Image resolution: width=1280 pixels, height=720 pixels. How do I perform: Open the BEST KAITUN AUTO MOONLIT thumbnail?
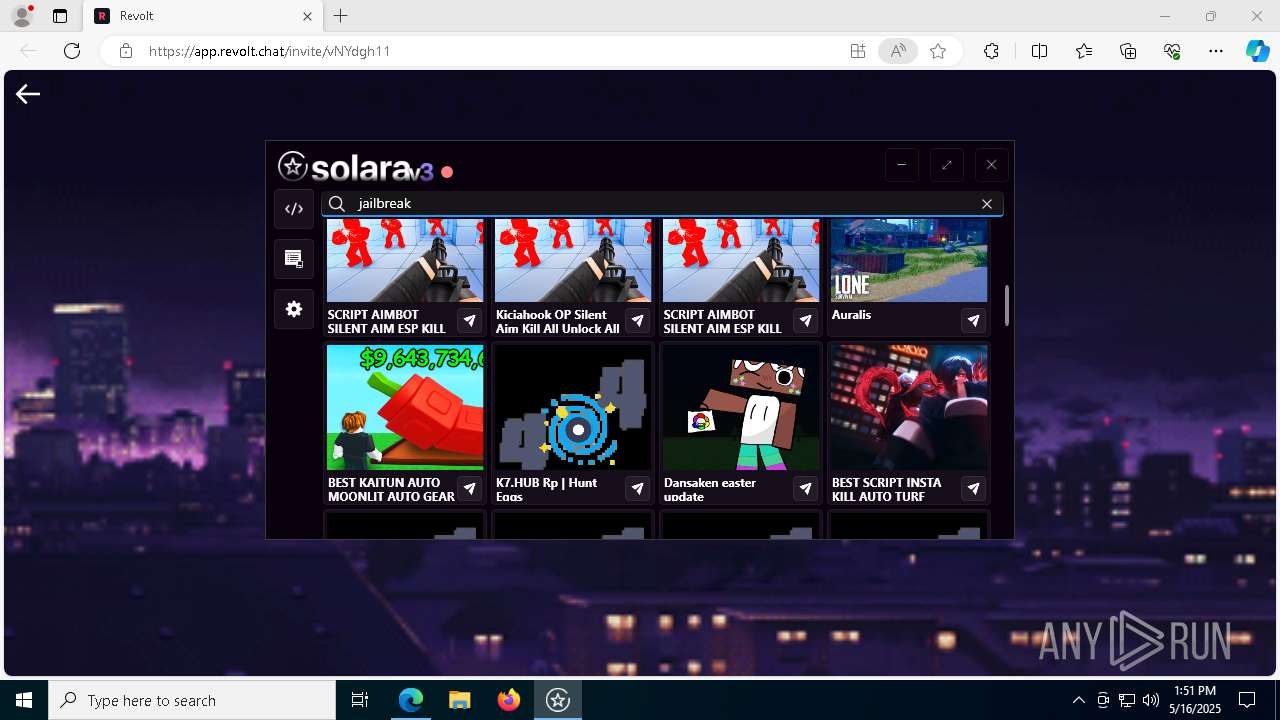click(405, 408)
